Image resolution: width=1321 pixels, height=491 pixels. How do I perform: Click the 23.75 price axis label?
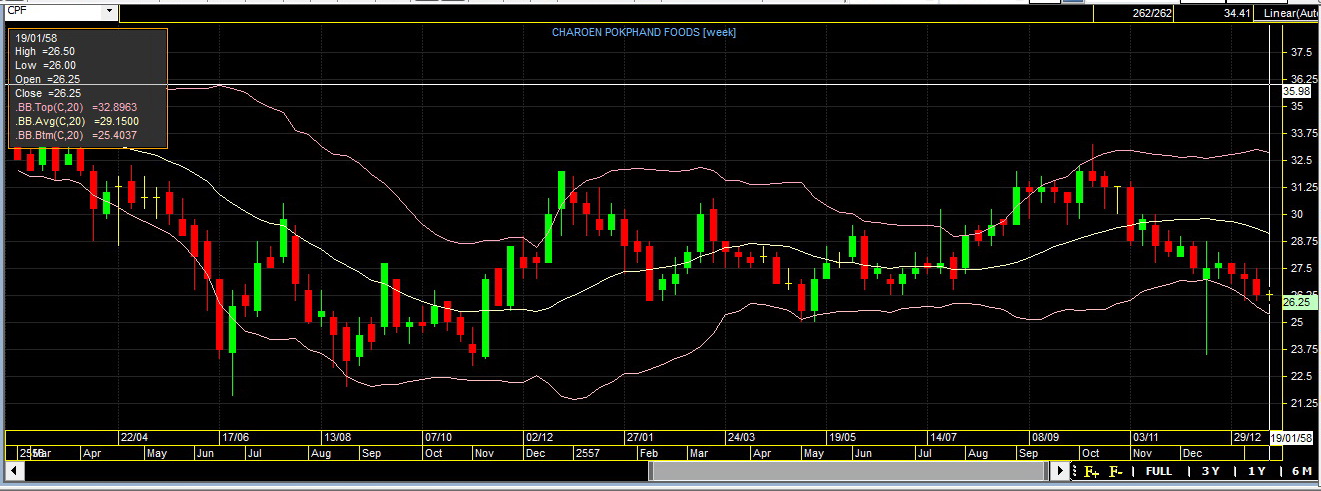1302,349
